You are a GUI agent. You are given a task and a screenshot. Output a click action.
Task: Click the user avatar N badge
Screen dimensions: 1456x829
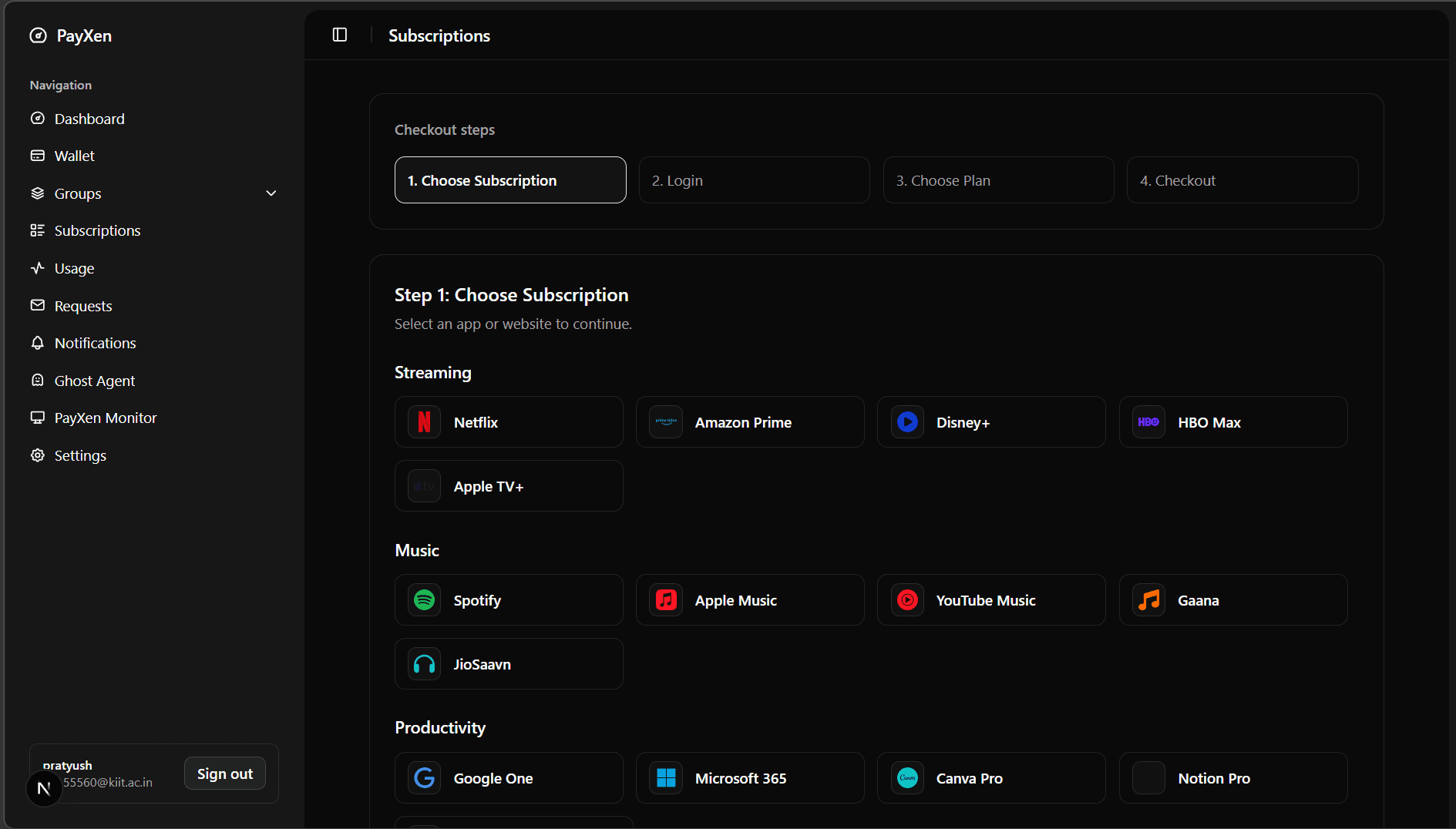[44, 788]
